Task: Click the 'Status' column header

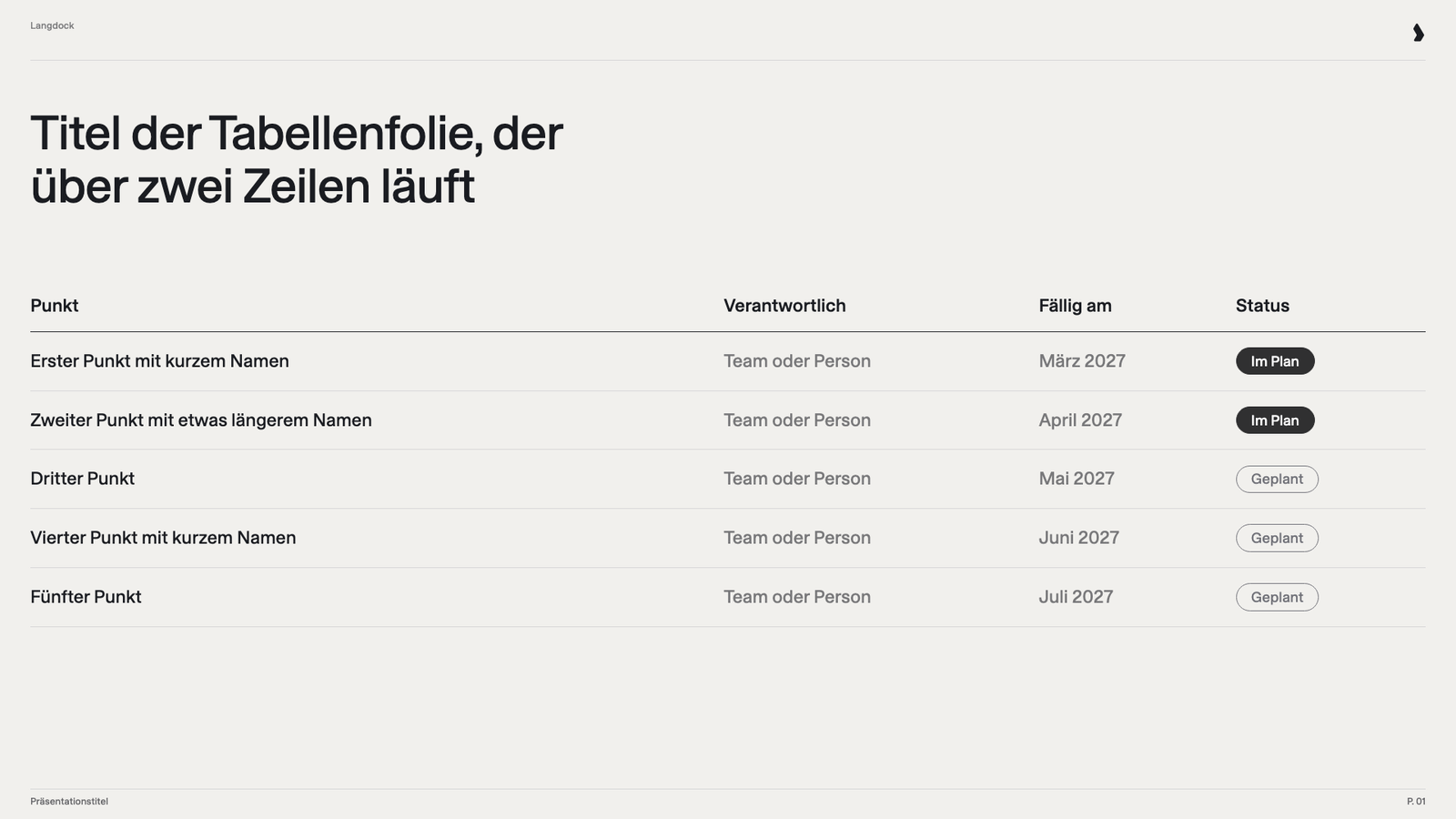Action: coord(1262,306)
